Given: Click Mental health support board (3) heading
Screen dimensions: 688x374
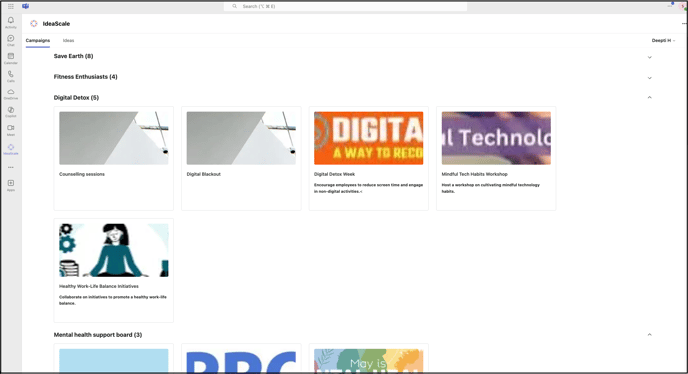Looking at the screenshot, I should (x=98, y=334).
